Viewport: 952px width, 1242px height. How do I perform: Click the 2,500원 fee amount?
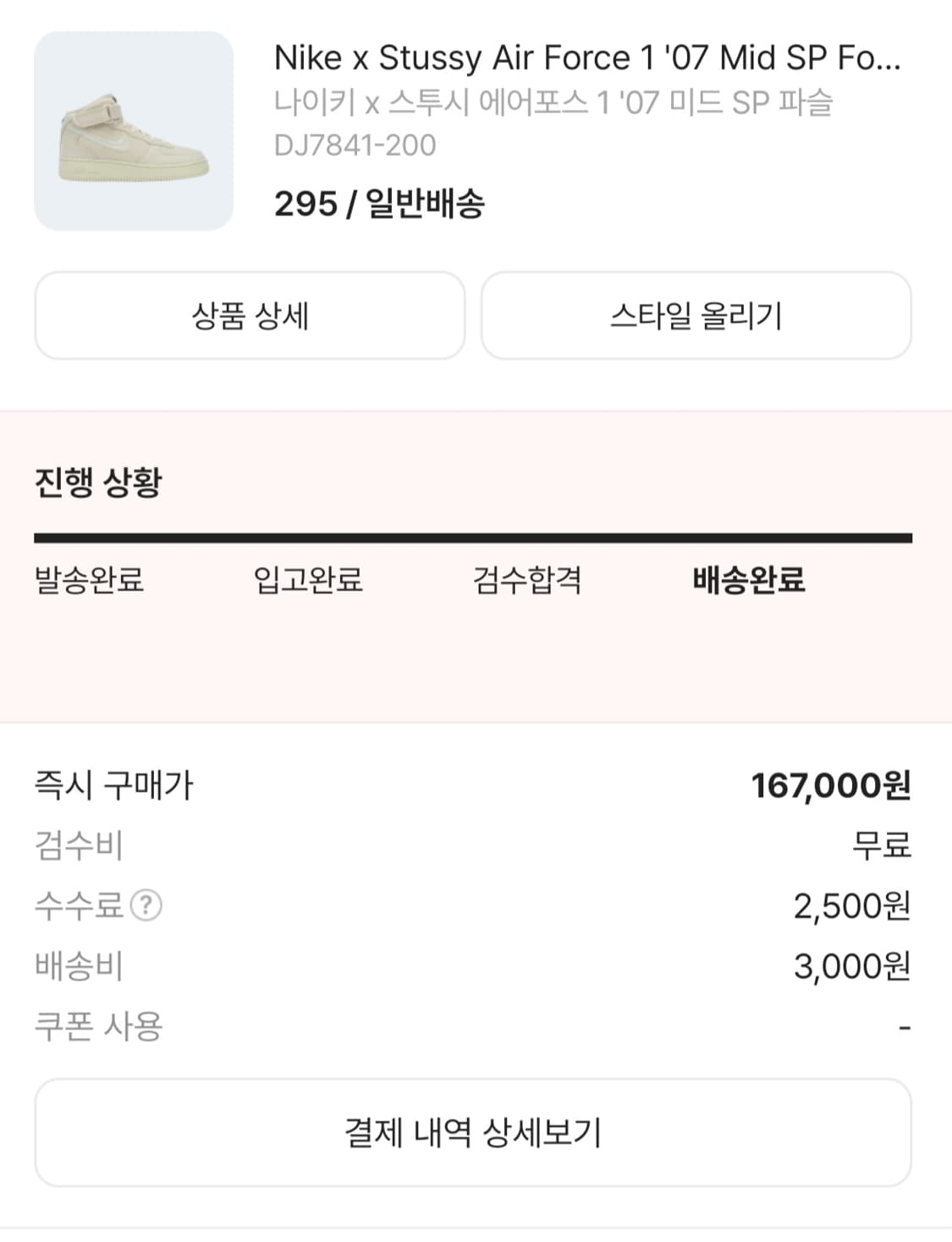click(851, 906)
